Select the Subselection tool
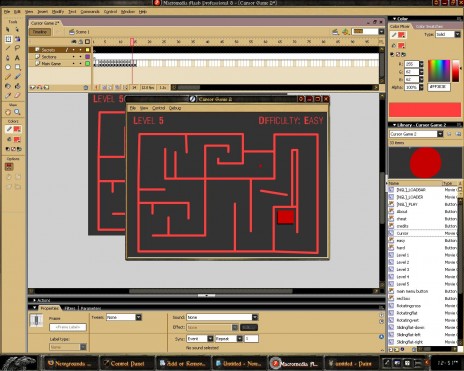 (x=17, y=30)
